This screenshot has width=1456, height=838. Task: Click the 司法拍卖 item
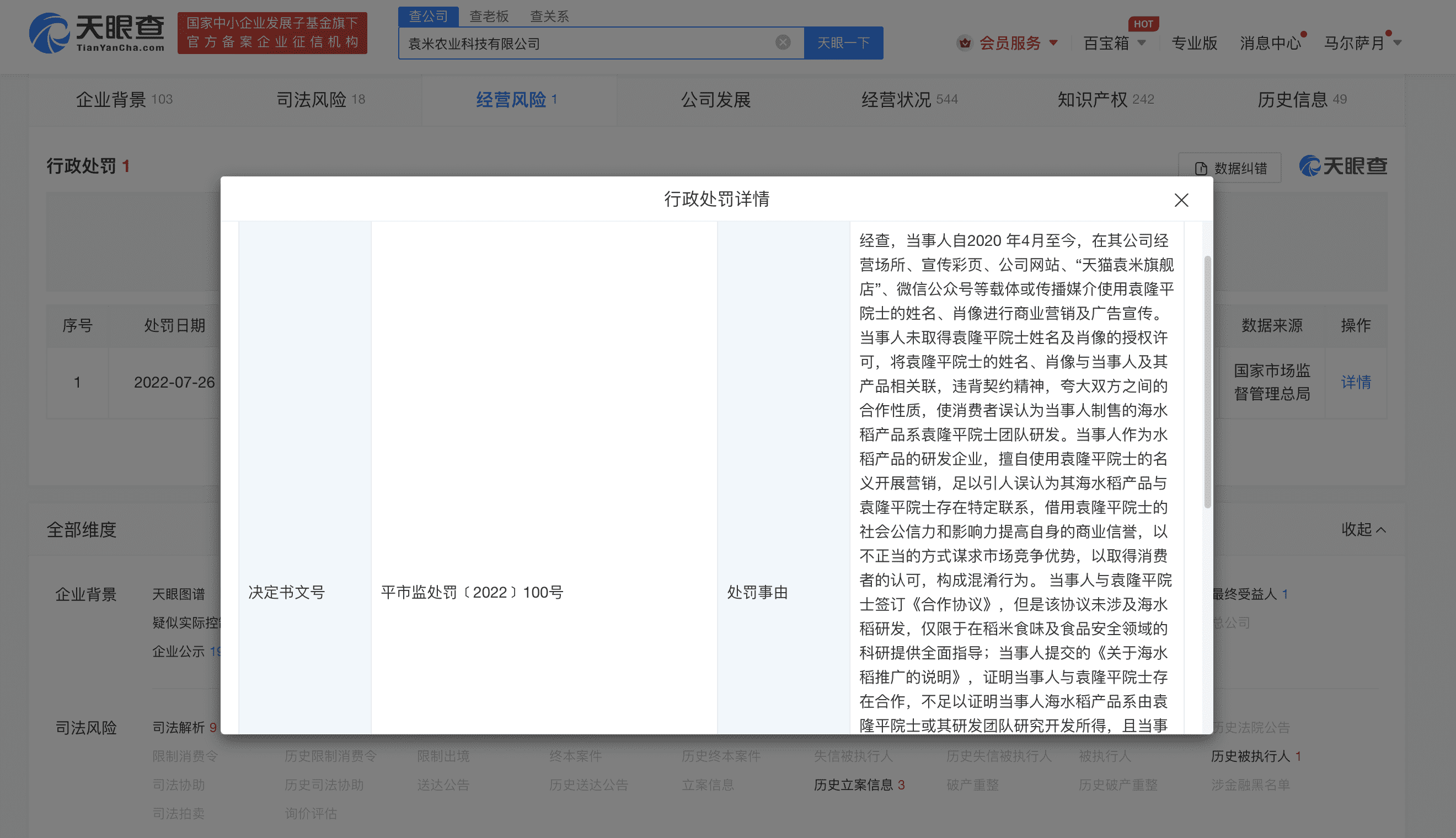[178, 813]
